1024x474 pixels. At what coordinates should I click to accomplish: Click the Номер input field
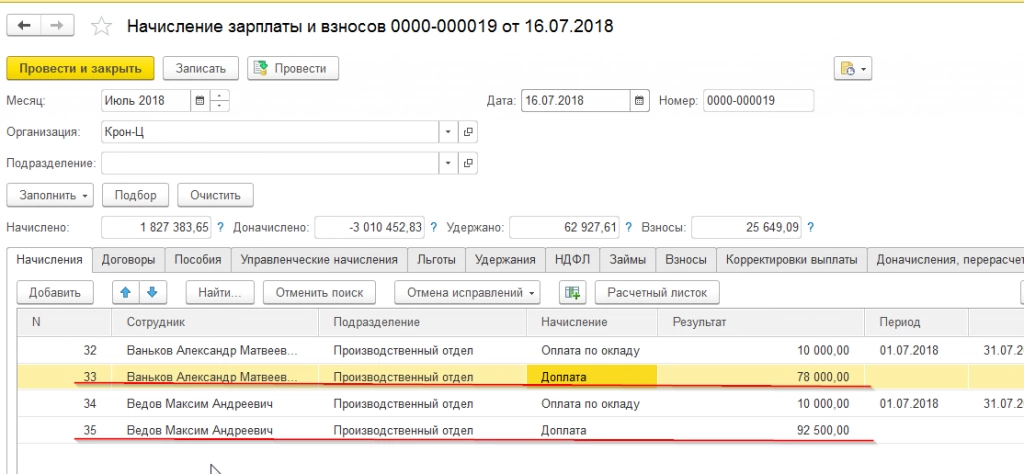pos(758,101)
